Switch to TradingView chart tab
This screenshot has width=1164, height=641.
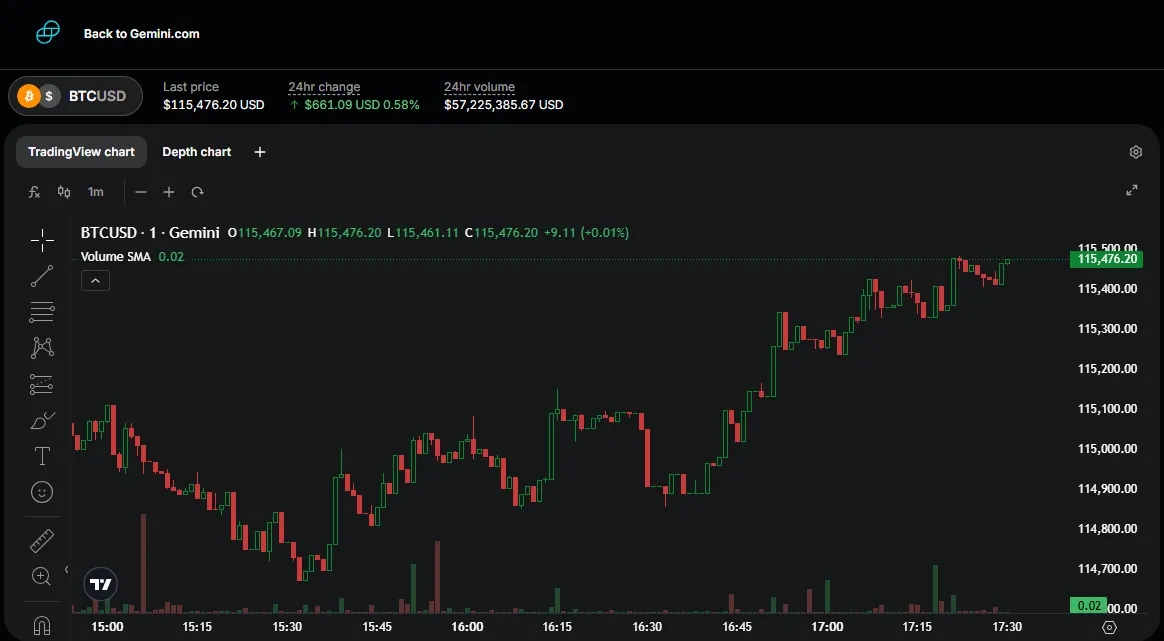(81, 152)
